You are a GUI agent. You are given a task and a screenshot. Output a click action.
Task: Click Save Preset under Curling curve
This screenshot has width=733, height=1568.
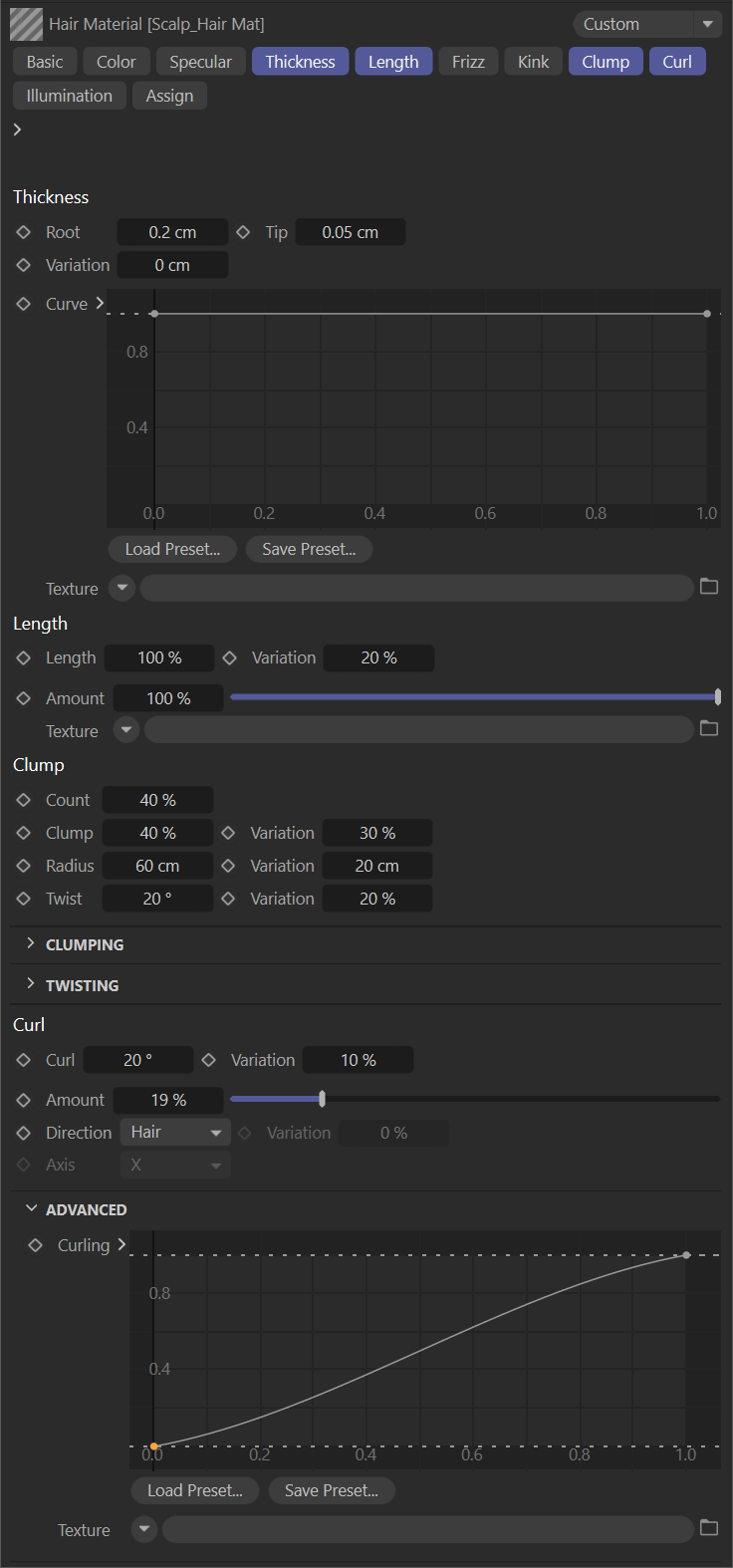331,1490
